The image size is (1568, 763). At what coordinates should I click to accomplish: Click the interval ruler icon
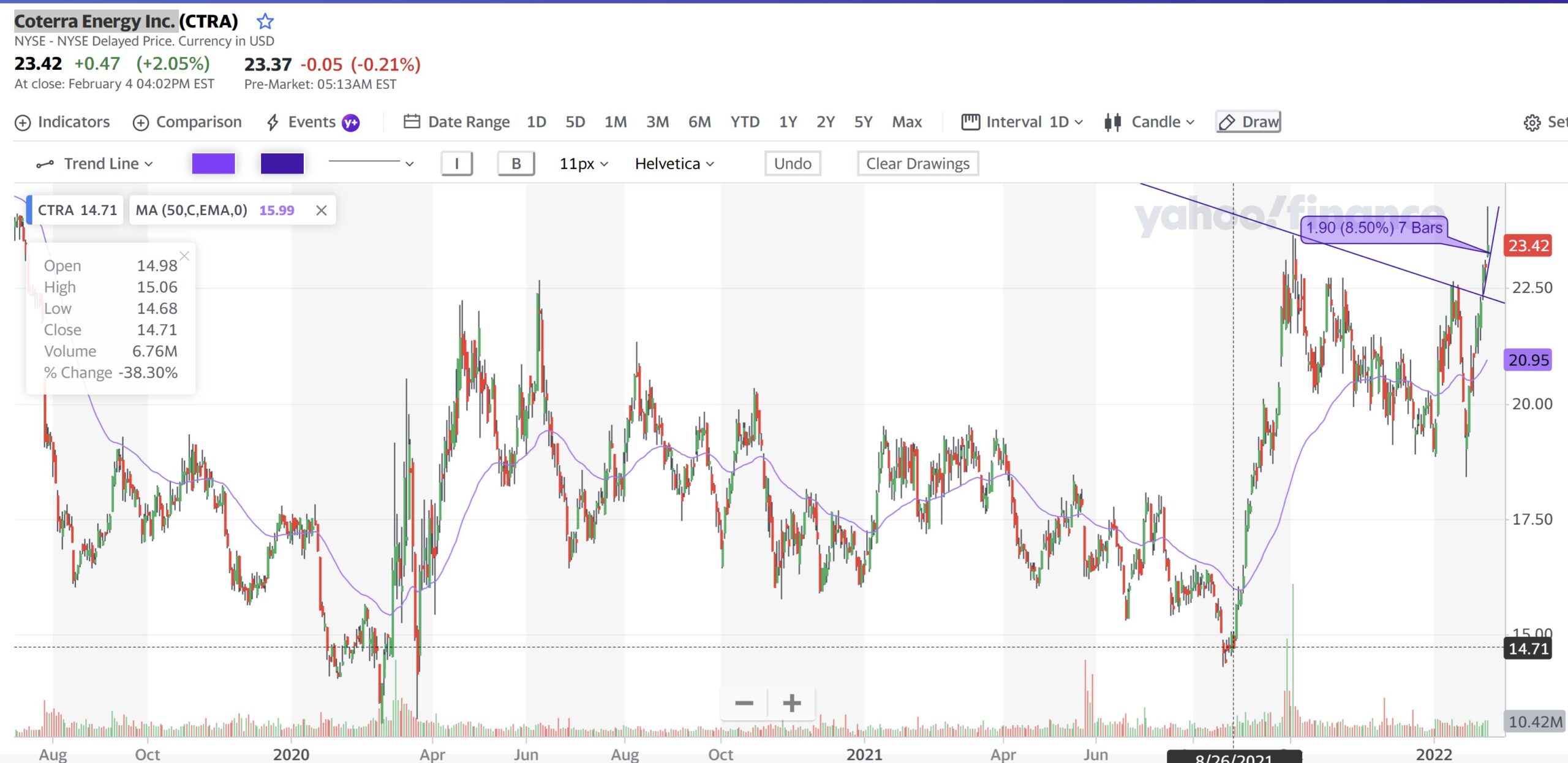[x=970, y=122]
